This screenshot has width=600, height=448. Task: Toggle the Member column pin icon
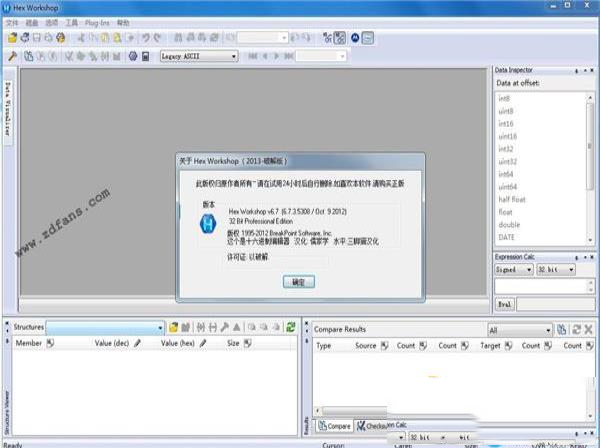pyautogui.click(x=49, y=343)
